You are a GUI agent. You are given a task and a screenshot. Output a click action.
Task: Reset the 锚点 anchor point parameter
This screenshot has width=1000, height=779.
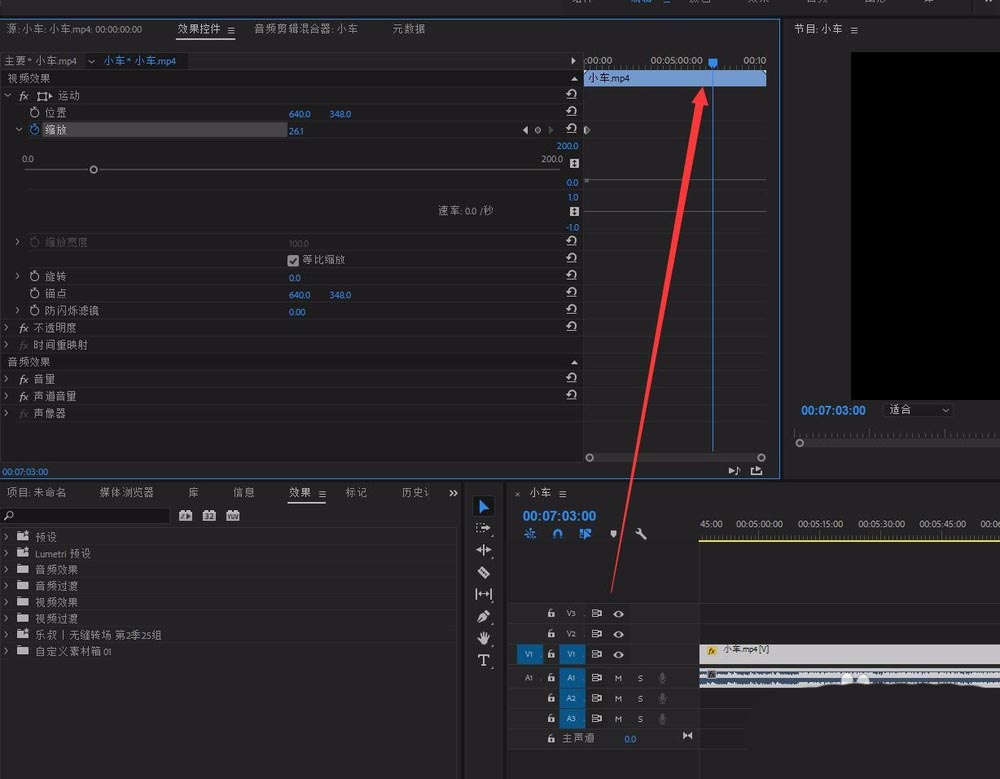click(571, 293)
